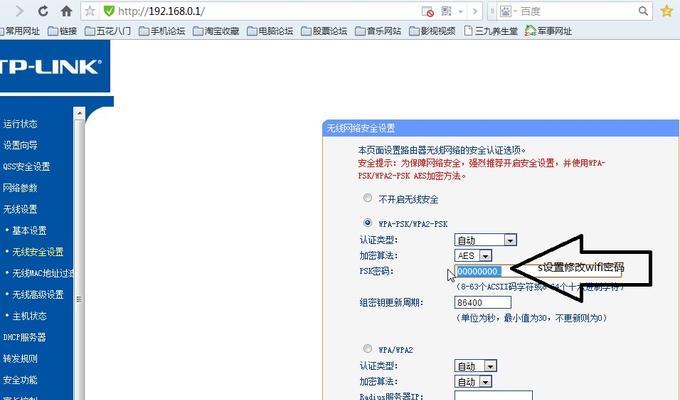Open the 军事网址 bookmark
Screen dimensions: 680x400
(548, 31)
